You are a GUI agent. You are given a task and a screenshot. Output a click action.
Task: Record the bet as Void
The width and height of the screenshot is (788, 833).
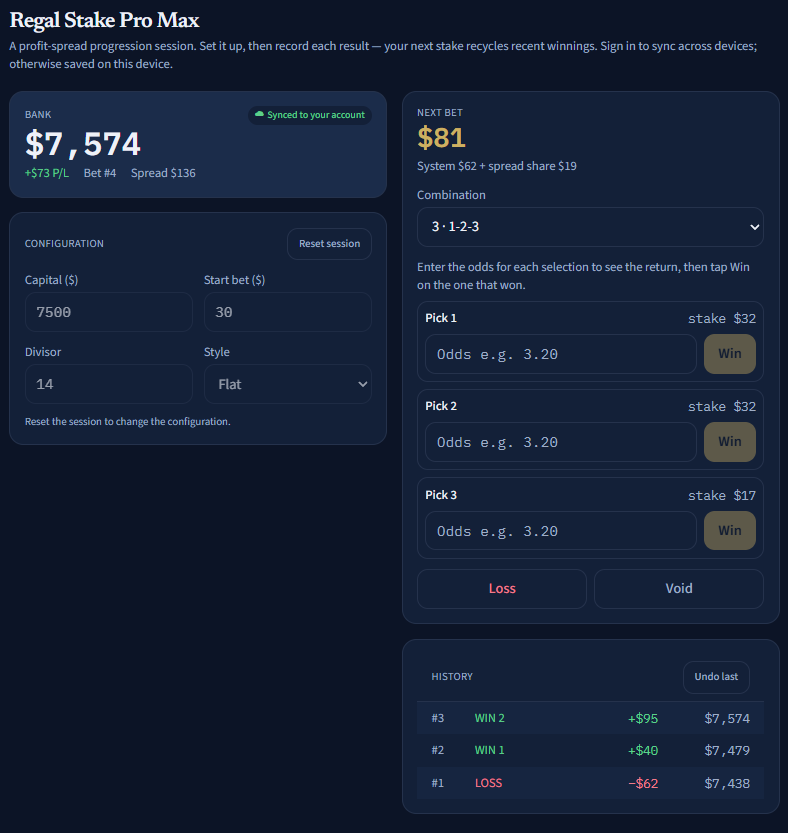click(679, 589)
